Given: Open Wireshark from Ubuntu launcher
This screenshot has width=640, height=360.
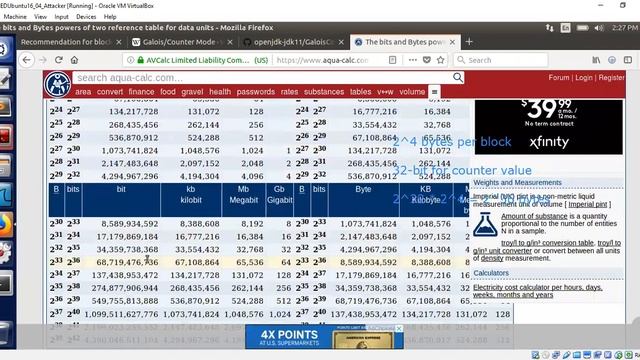Looking at the screenshot, I should click(x=6, y=196).
